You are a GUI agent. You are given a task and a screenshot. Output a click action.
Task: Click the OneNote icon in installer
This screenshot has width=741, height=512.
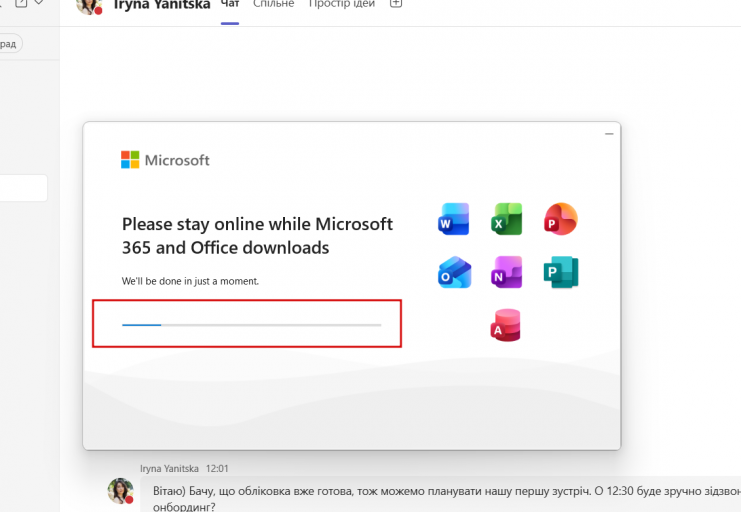[507, 272]
